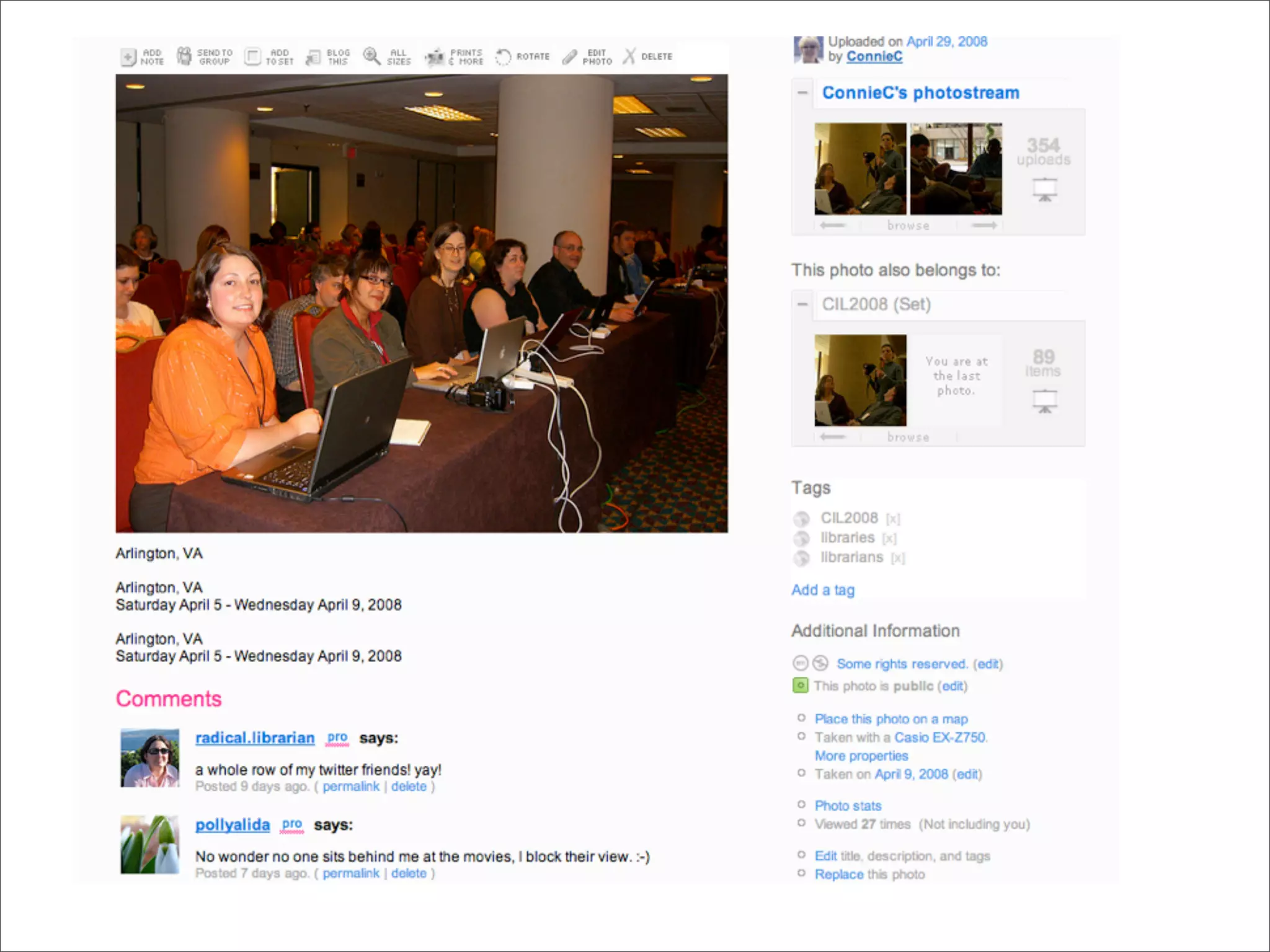Open the ConnieC profile link
Image resolution: width=1270 pixels, height=952 pixels.
click(x=874, y=56)
